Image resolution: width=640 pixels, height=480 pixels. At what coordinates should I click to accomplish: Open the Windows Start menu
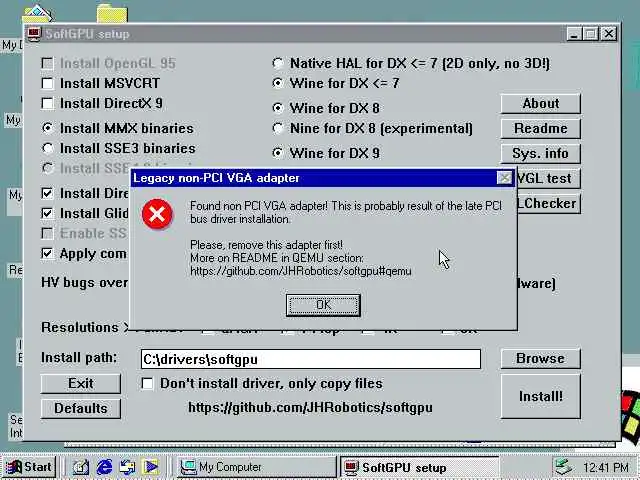pos(29,467)
